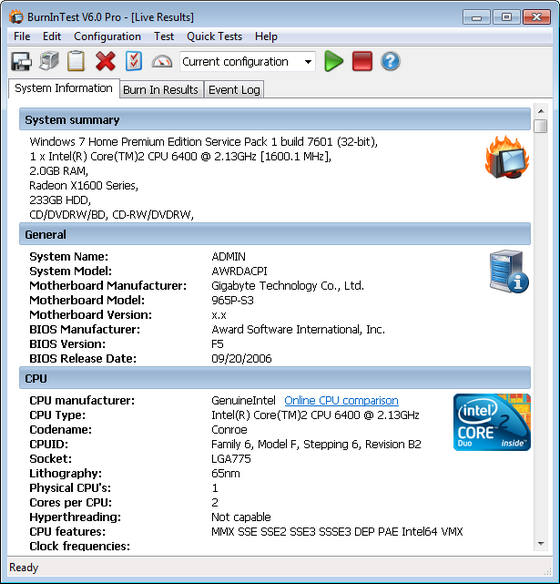Click the F5 BIOS version value

pos(217,344)
